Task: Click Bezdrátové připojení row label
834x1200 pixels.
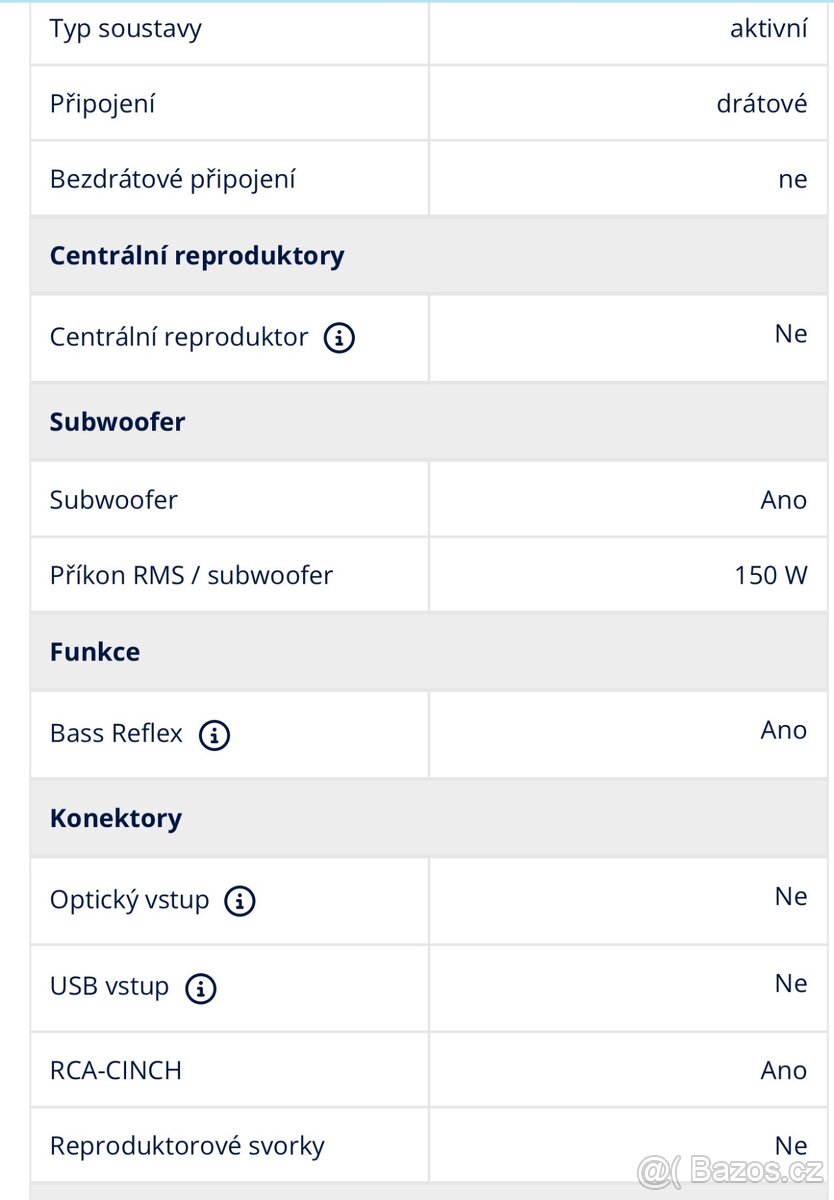Action: (x=173, y=179)
